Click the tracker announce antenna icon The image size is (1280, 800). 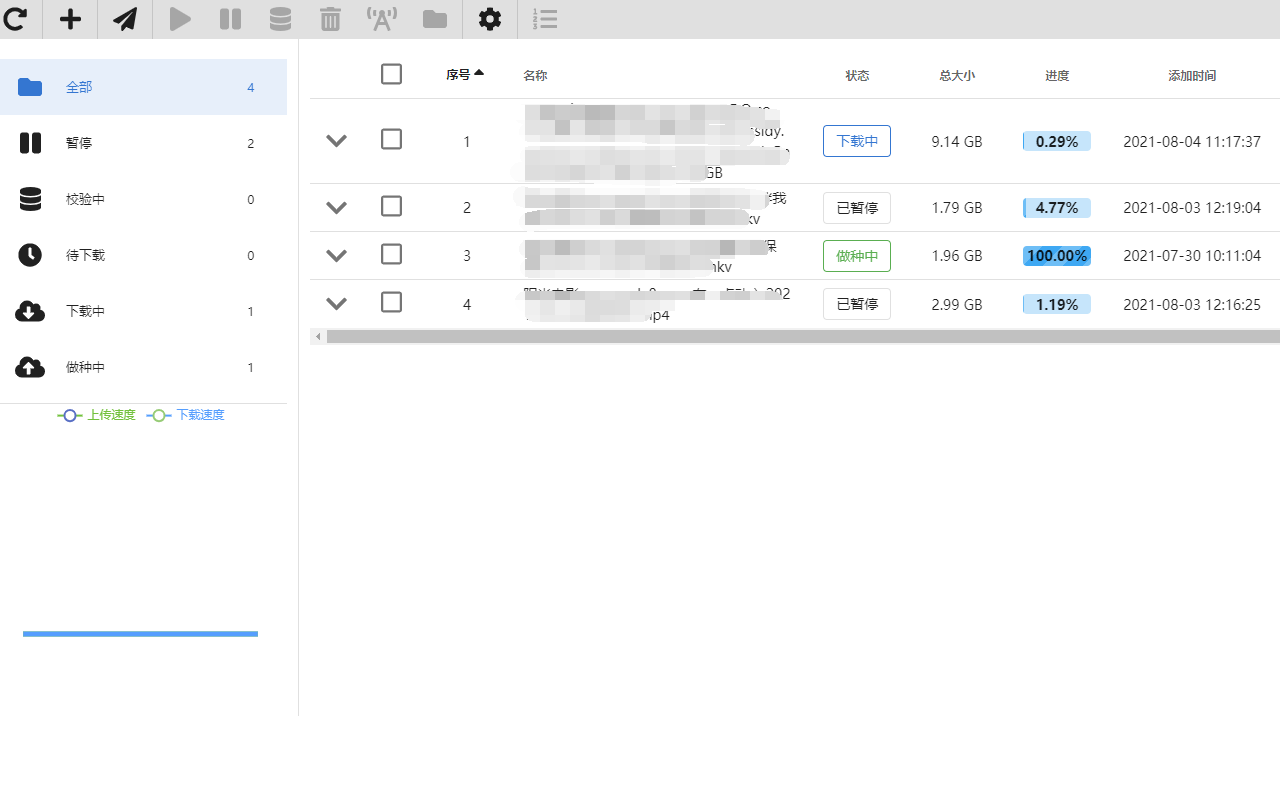382,18
